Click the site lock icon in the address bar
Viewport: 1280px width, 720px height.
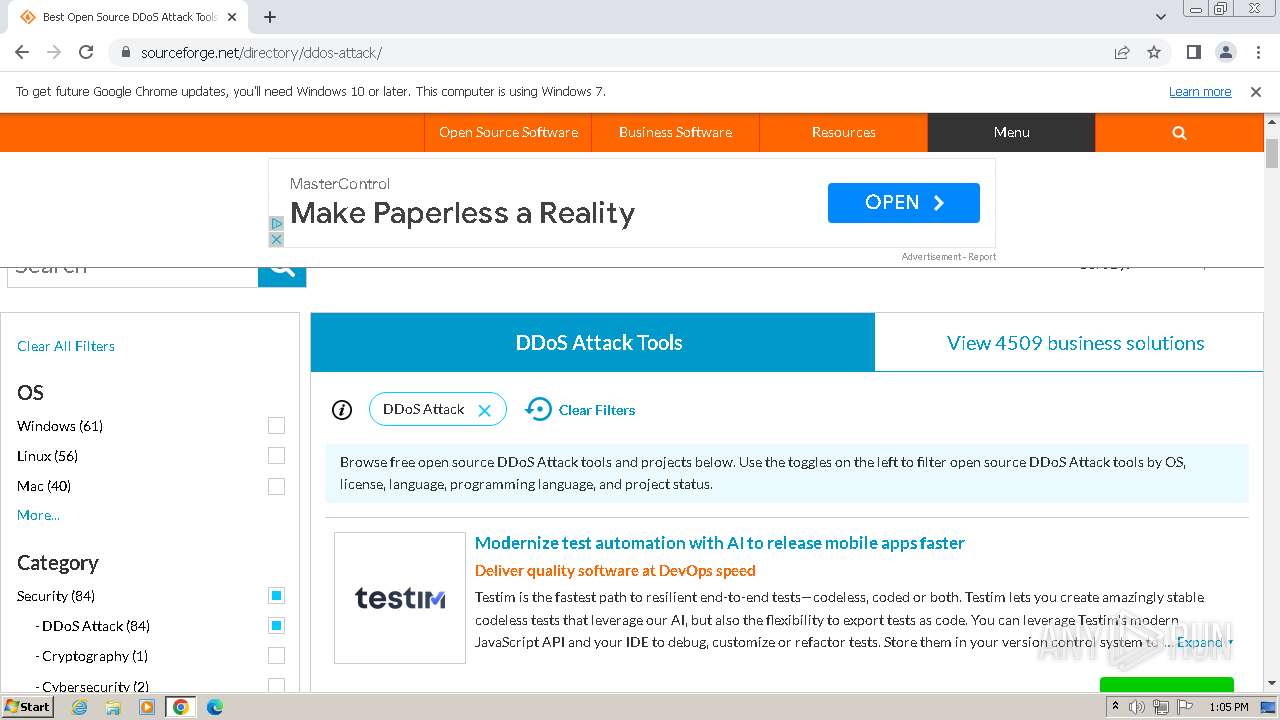coord(125,52)
